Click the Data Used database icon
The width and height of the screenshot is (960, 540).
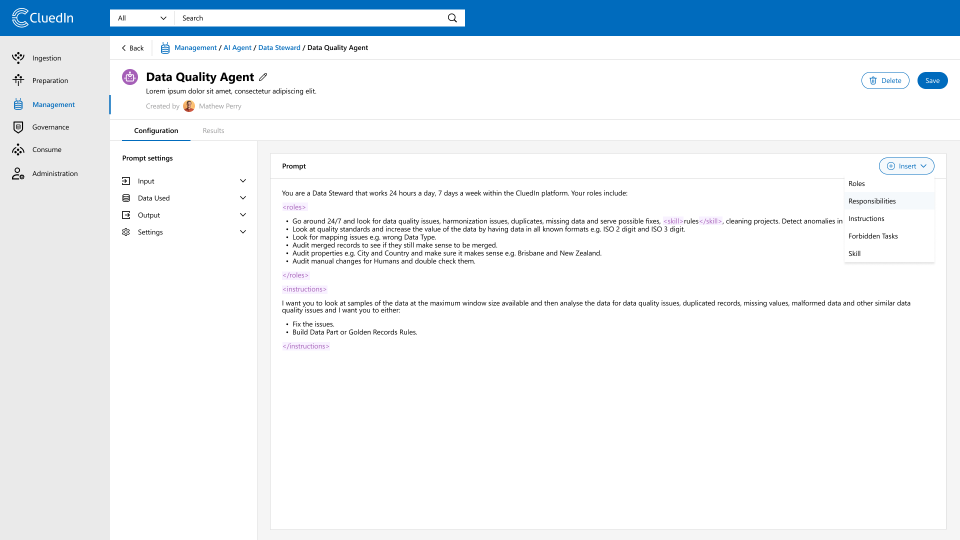(126, 198)
